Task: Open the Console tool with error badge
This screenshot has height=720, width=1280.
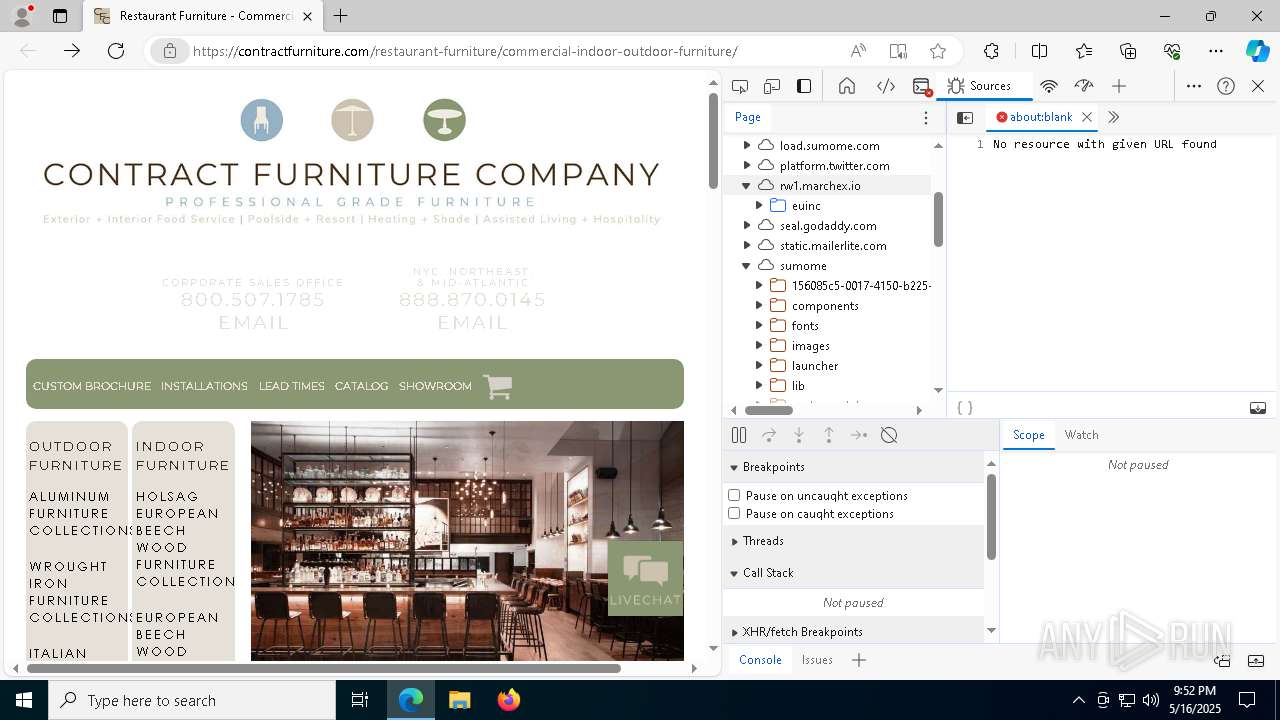Action: 922,86
